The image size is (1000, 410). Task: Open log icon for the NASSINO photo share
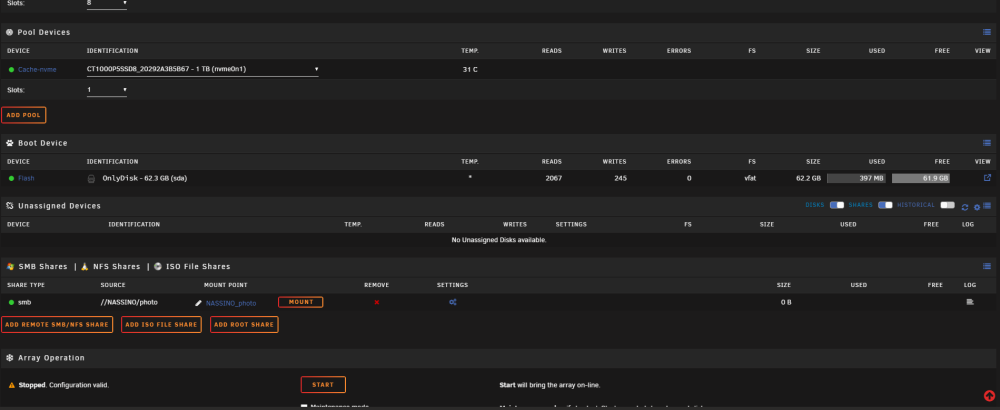pos(970,302)
